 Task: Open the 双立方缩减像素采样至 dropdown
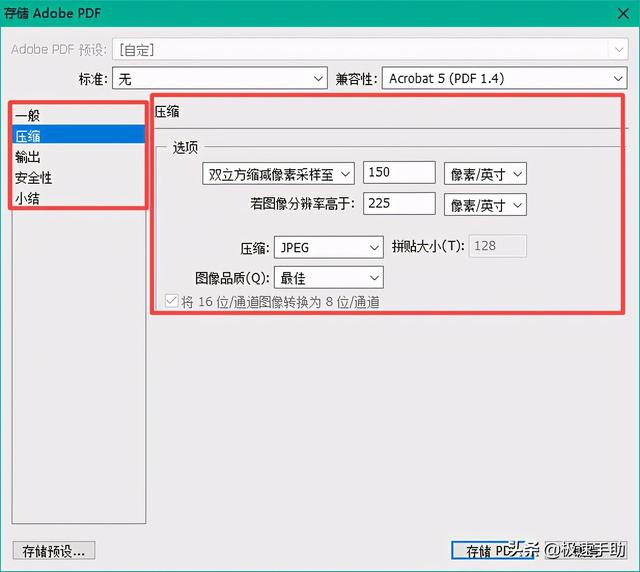(x=278, y=174)
